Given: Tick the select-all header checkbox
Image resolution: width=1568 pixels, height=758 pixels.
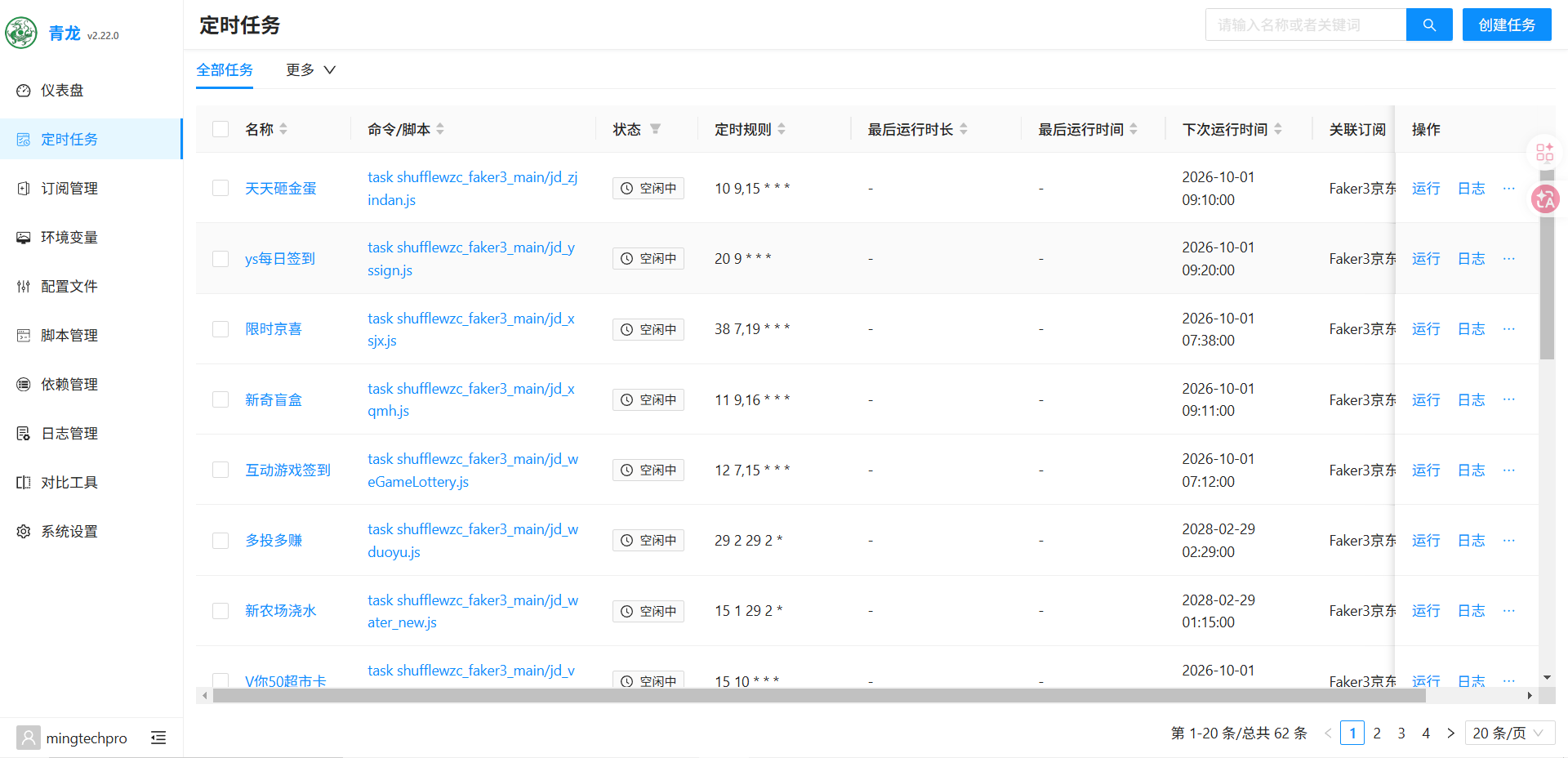Looking at the screenshot, I should coord(220,129).
